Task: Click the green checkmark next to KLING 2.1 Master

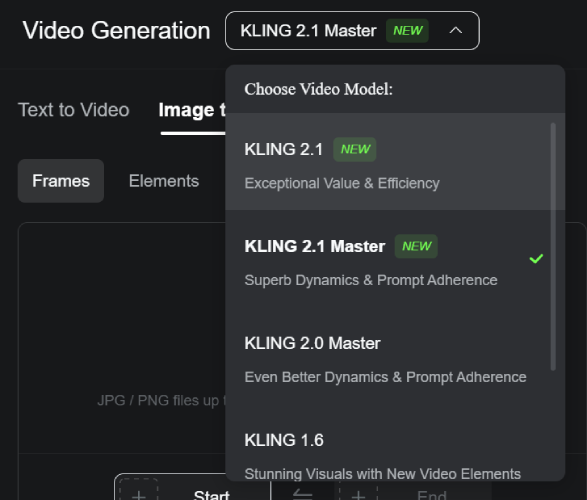Action: 536,259
